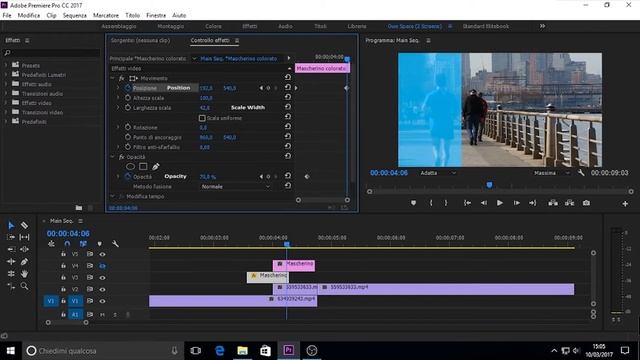Create ellipse mask under Opacità
The image size is (640, 360).
(x=130, y=167)
